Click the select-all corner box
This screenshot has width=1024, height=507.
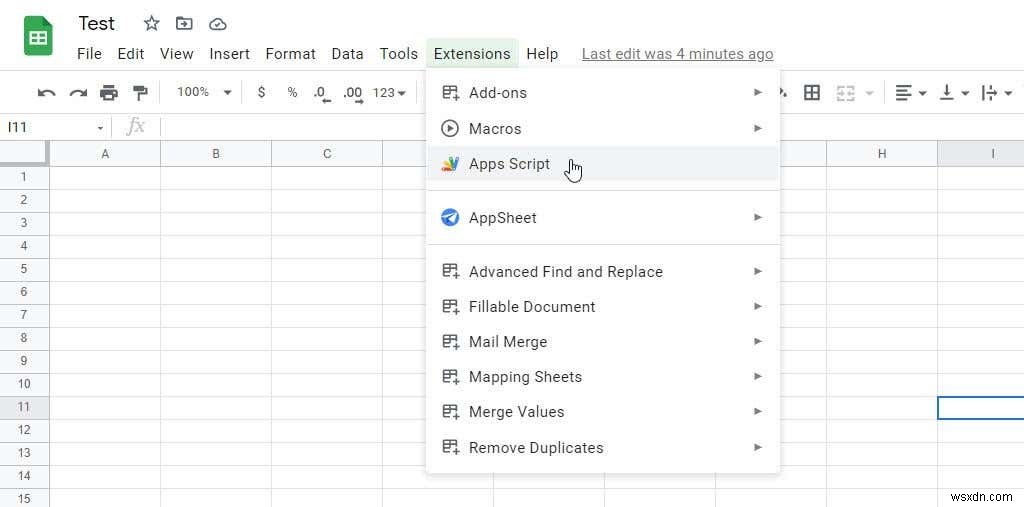click(x=24, y=153)
